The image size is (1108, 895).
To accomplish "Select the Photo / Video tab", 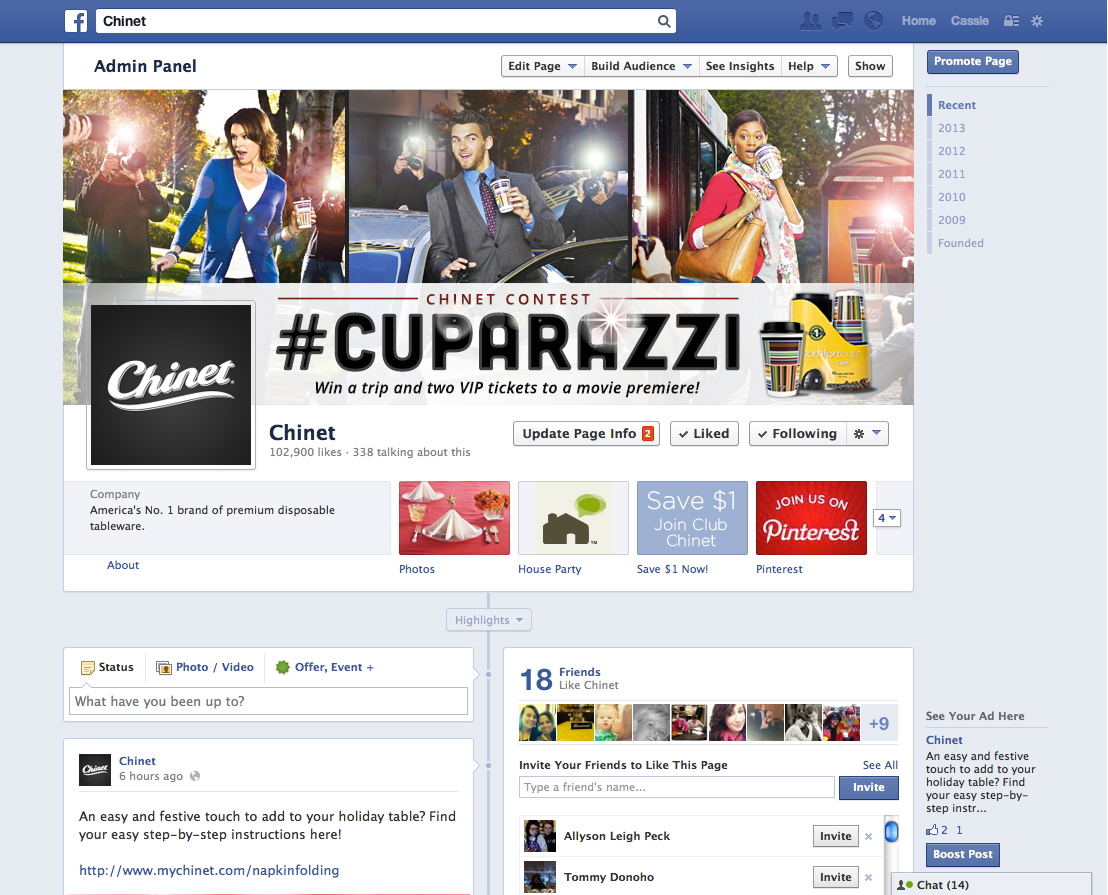I will tap(205, 668).
